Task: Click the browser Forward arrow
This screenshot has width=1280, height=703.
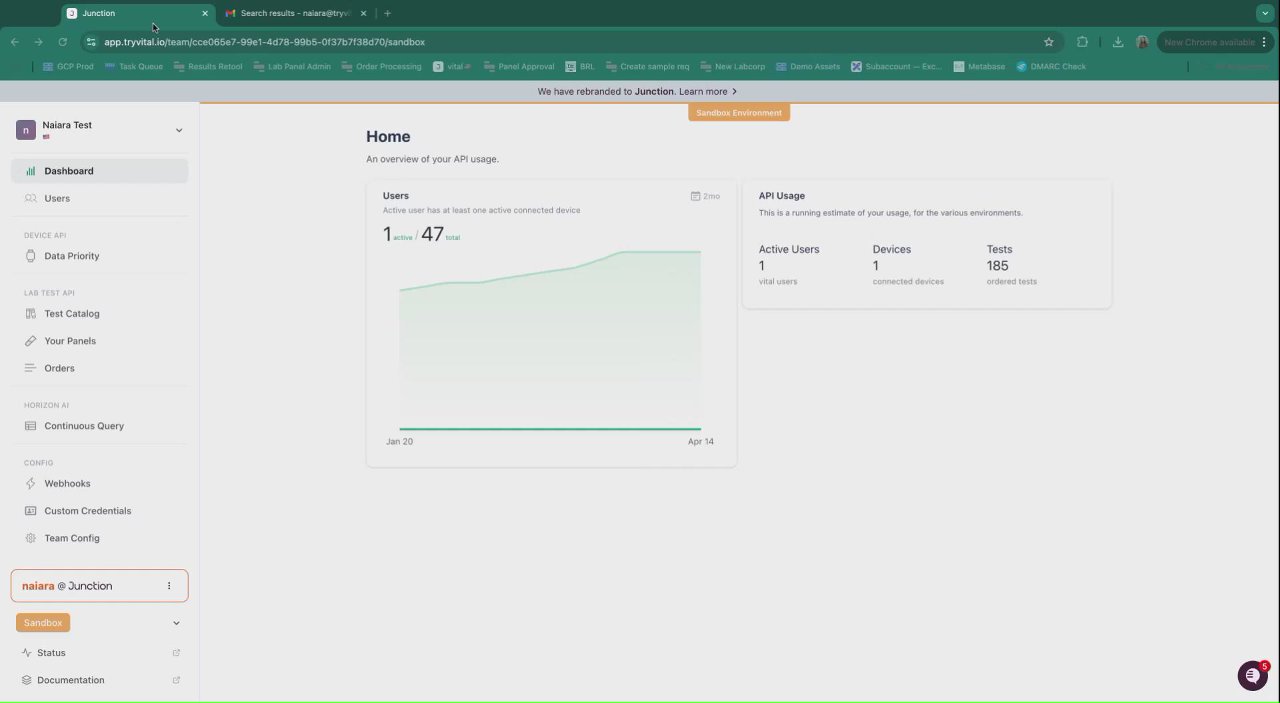Action: pos(38,42)
